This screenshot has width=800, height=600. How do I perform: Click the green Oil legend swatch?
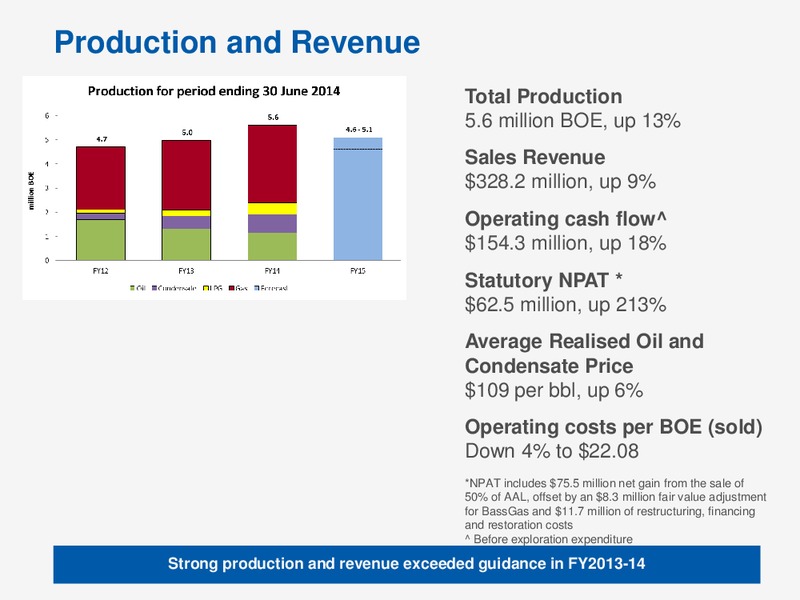[x=133, y=288]
